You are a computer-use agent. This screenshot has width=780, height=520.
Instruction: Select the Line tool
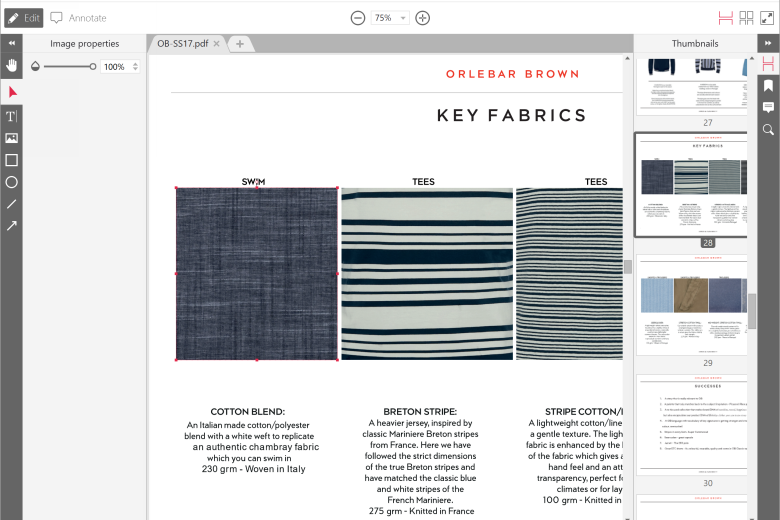(11, 204)
